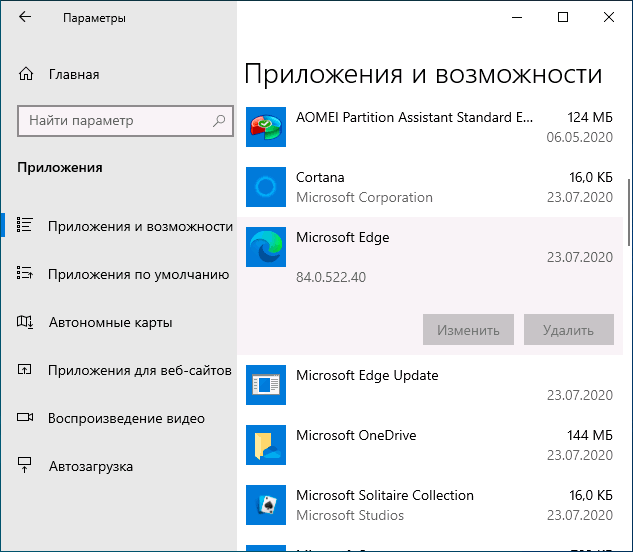Select Microsoft Edge Update entry name
Screen dimensions: 633x552
[367, 376]
